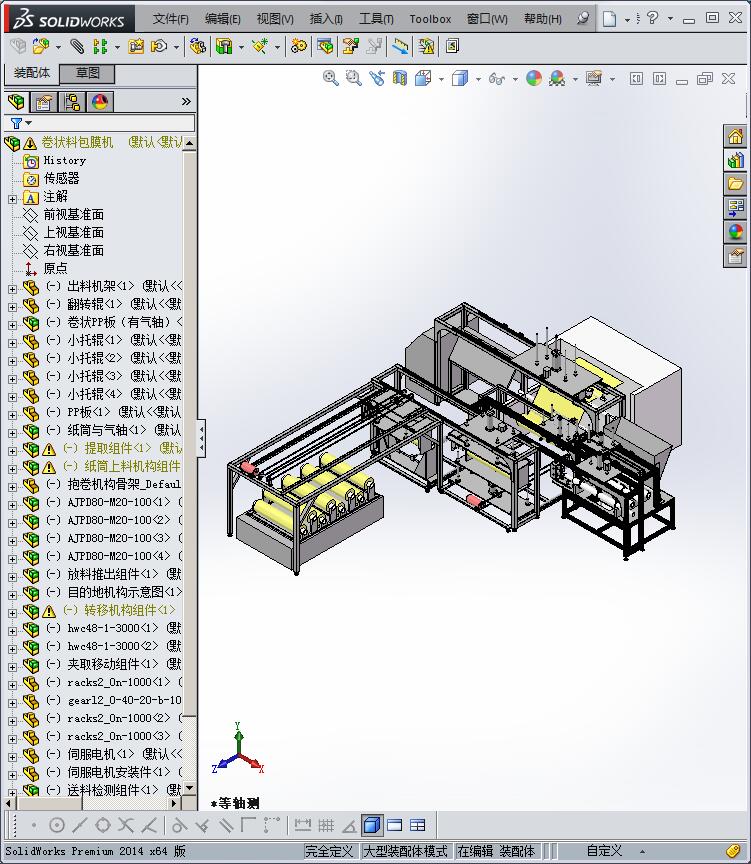The image size is (751, 864).
Task: Click the Zoom to Area icon
Action: coord(353,78)
